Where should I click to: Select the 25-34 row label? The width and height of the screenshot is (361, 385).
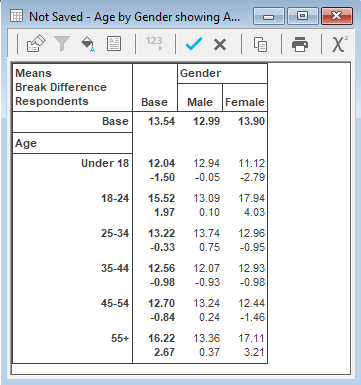click(115, 233)
